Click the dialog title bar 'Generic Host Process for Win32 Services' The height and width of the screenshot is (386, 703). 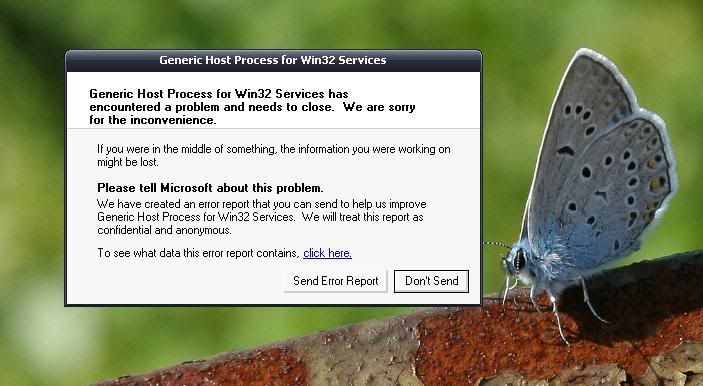click(273, 61)
